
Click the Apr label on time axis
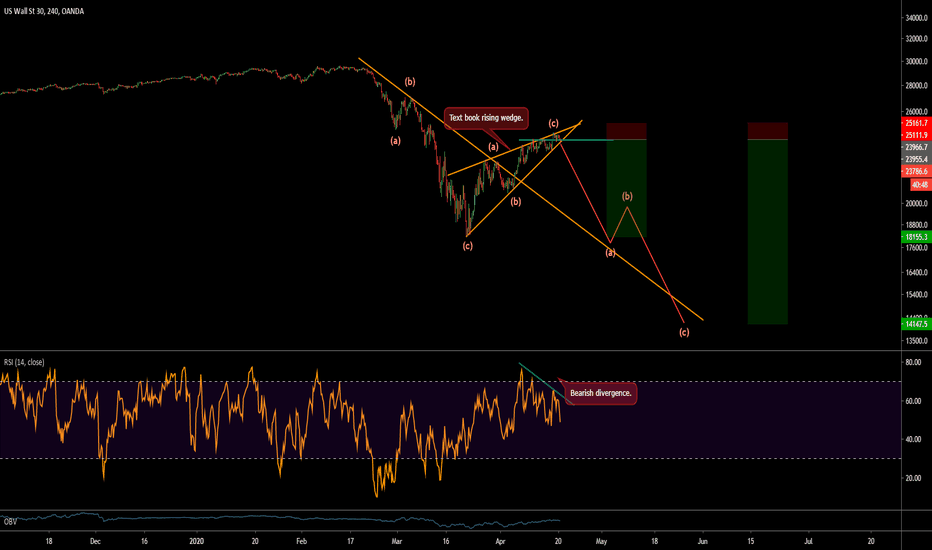500,541
